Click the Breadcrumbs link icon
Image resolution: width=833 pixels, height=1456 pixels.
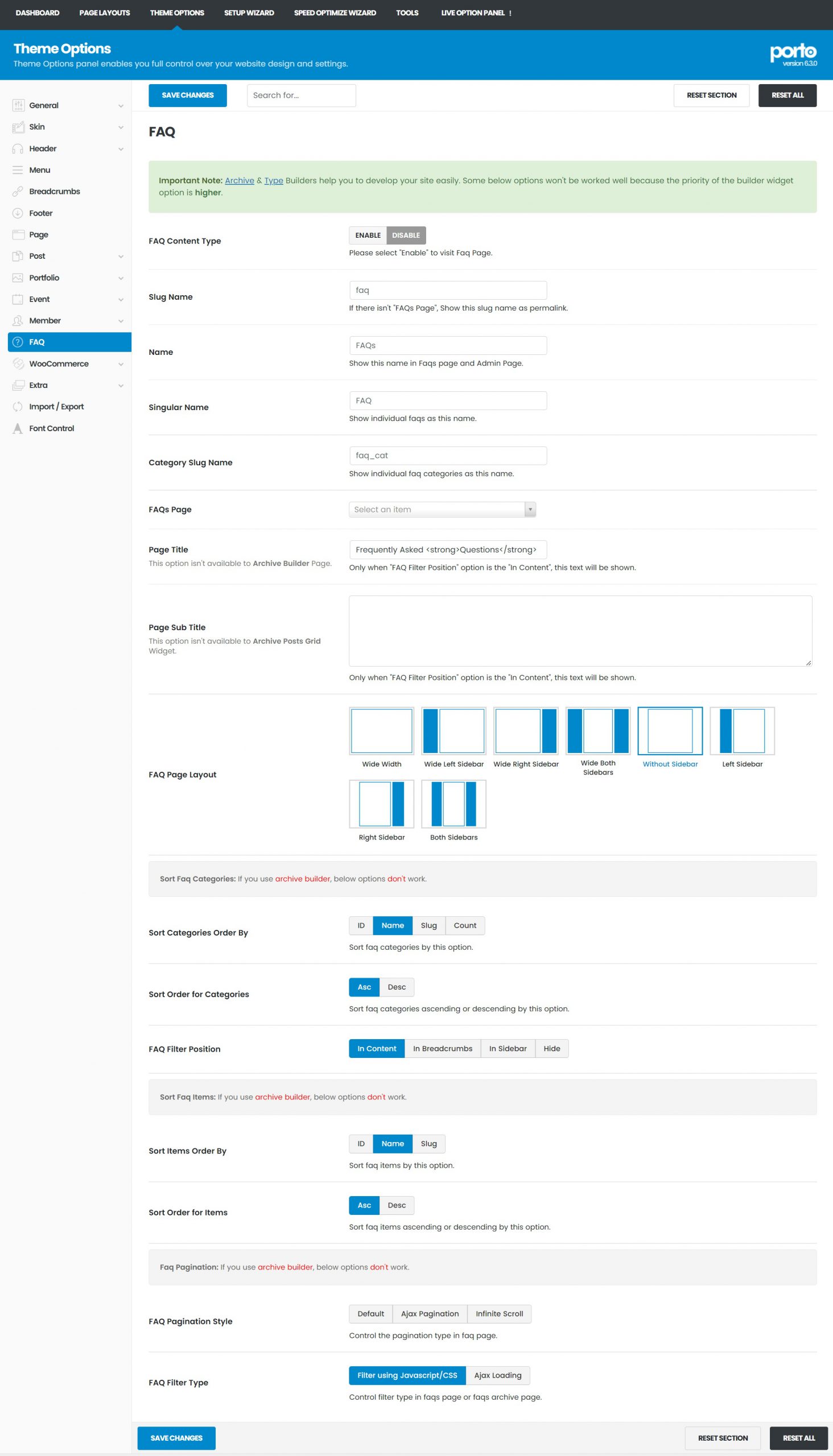point(18,192)
